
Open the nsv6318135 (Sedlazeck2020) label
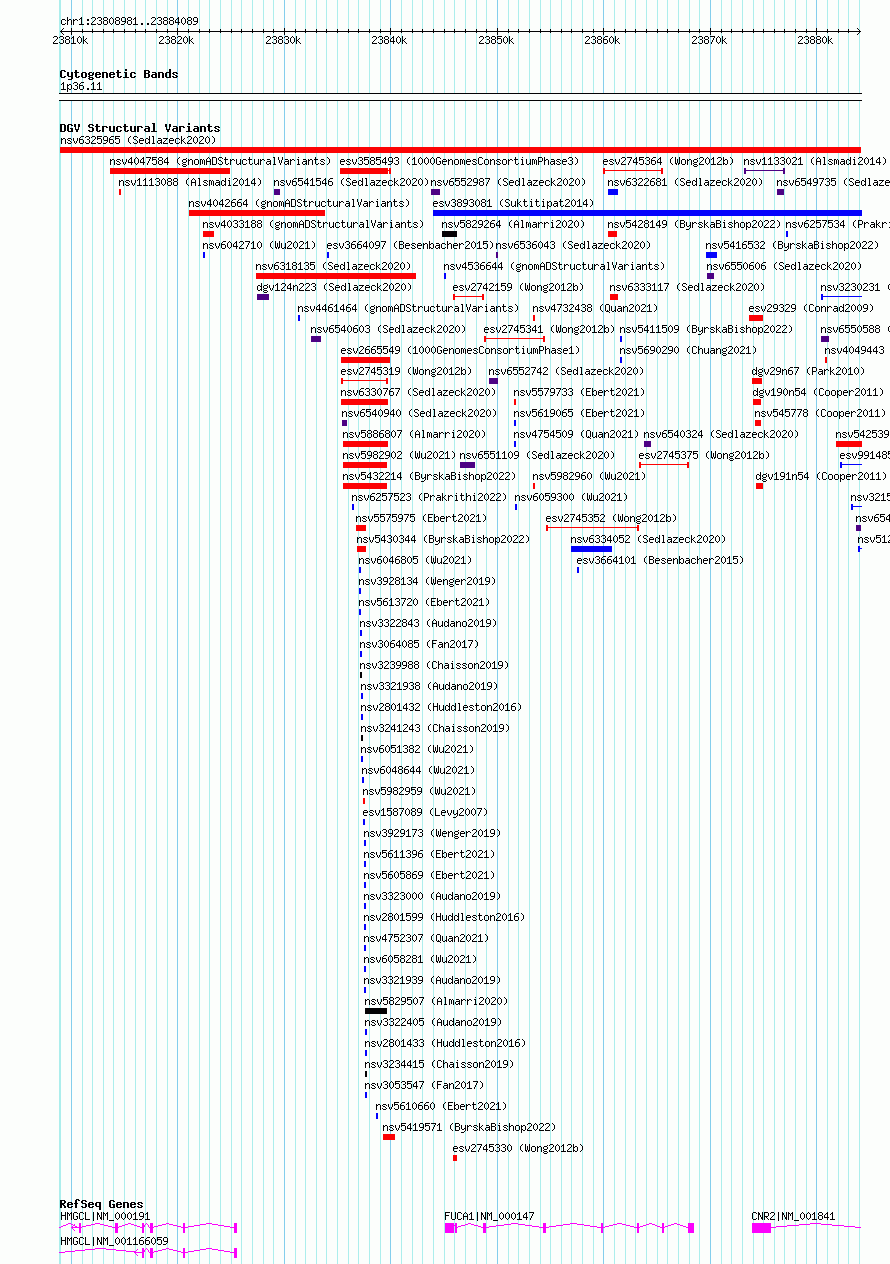point(333,266)
